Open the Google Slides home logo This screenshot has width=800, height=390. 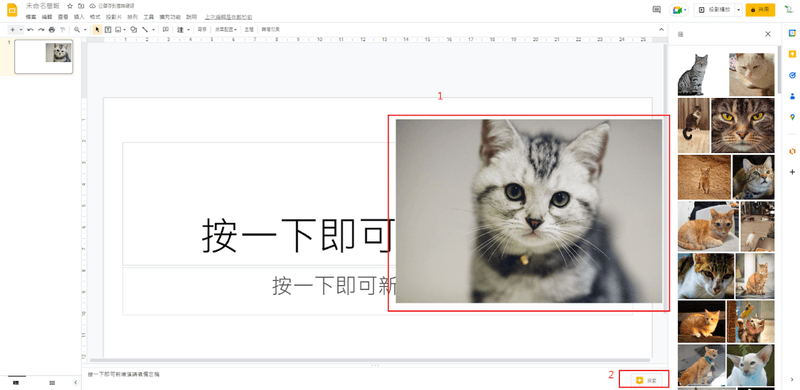(12, 10)
